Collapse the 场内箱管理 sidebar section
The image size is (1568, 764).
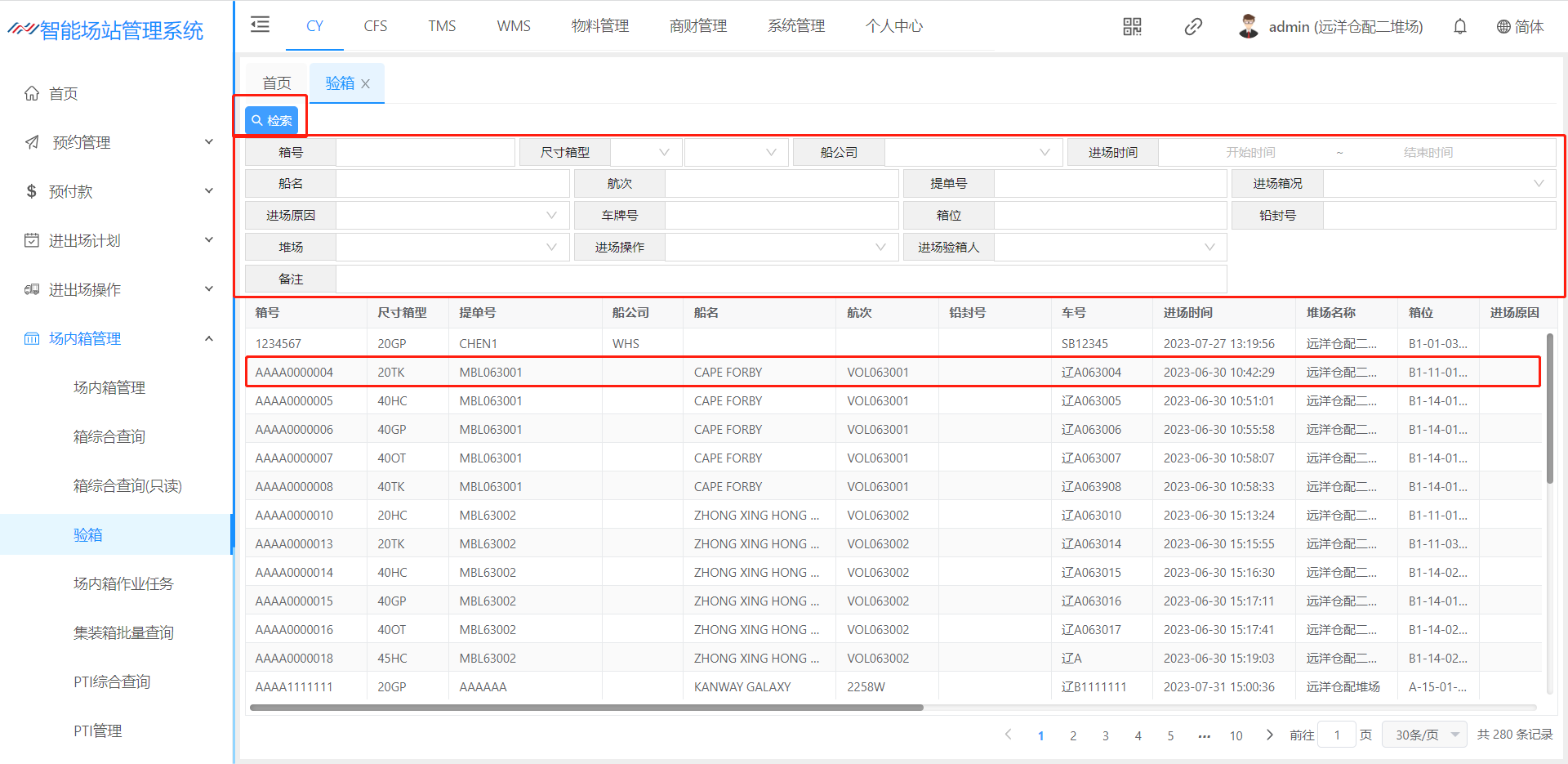click(208, 338)
